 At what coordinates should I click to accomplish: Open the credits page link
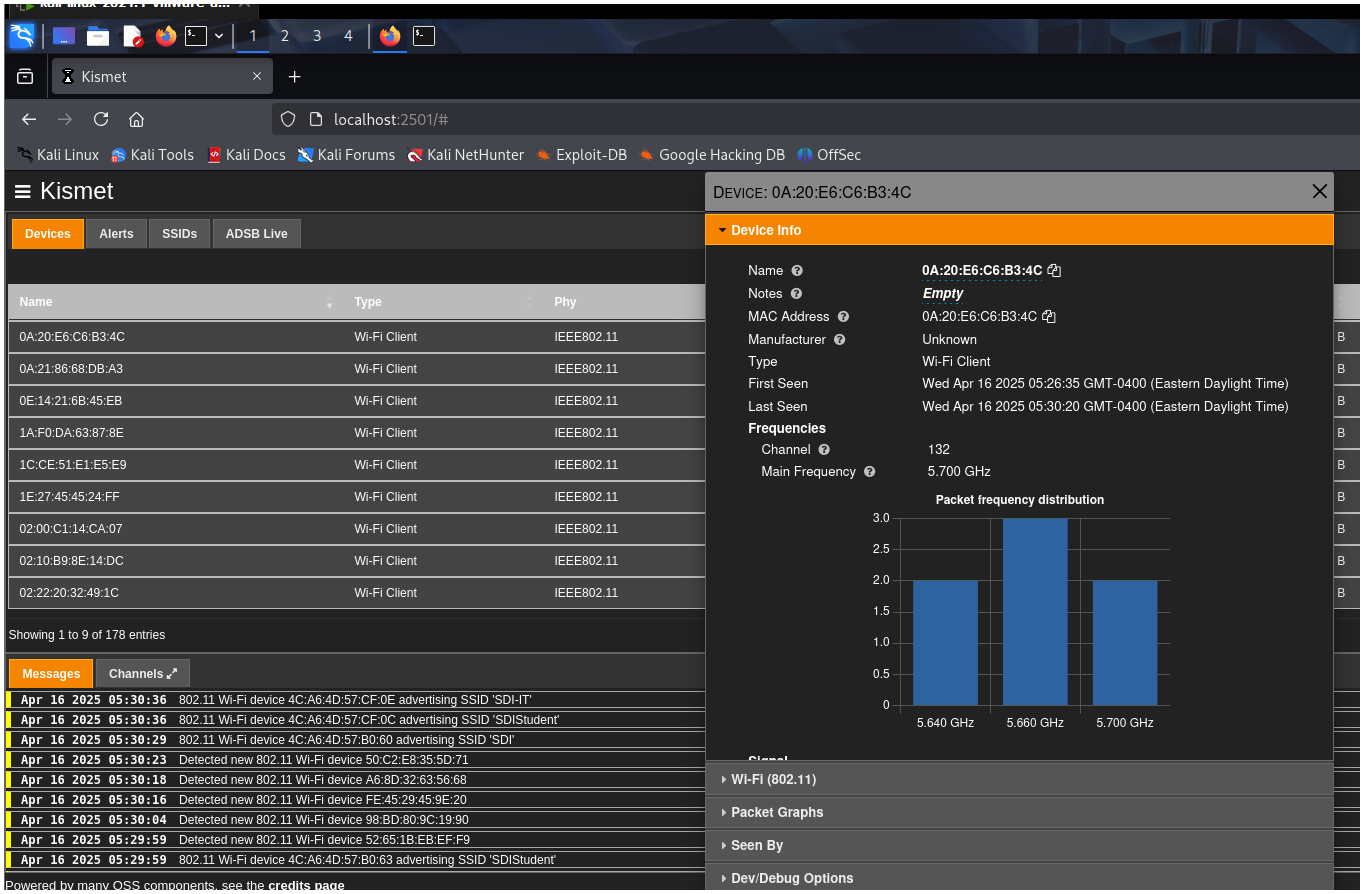[x=306, y=886]
